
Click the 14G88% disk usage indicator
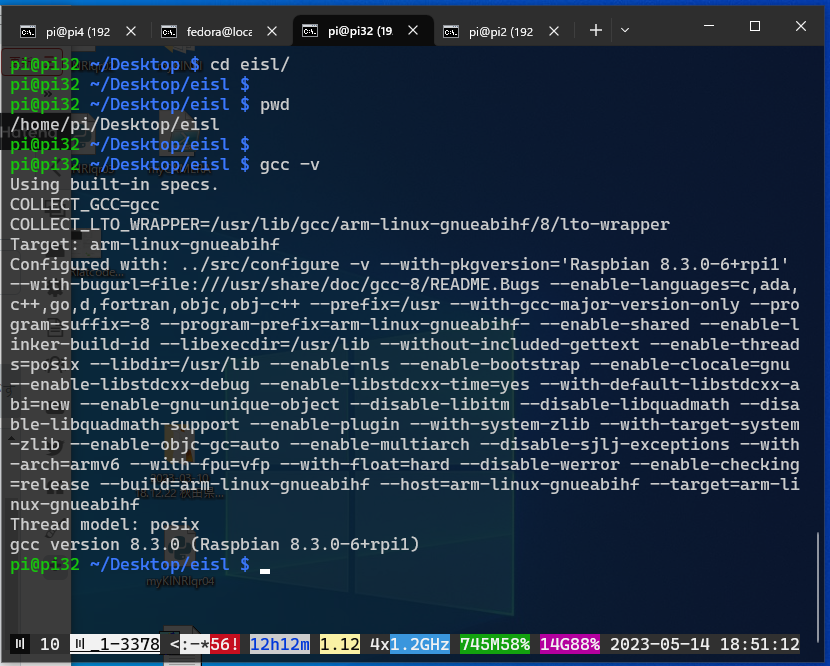click(571, 644)
